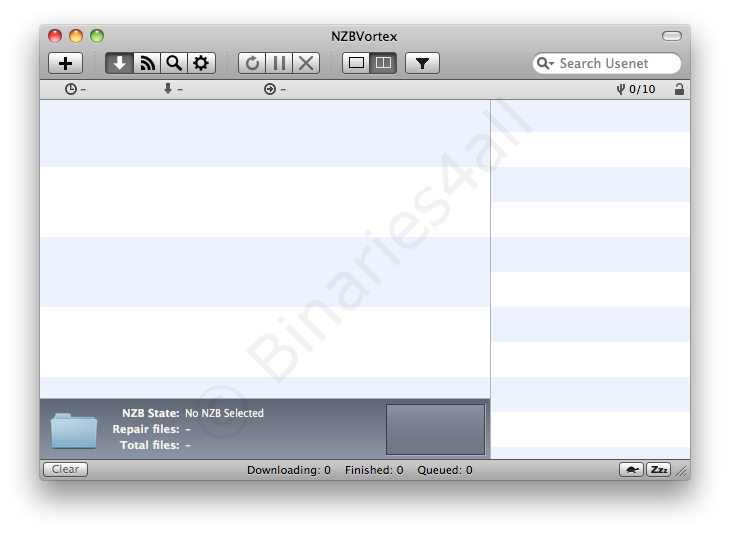Image resolution: width=730 pixels, height=535 pixels.
Task: Click the Finished: 0 status text
Action: 374,470
